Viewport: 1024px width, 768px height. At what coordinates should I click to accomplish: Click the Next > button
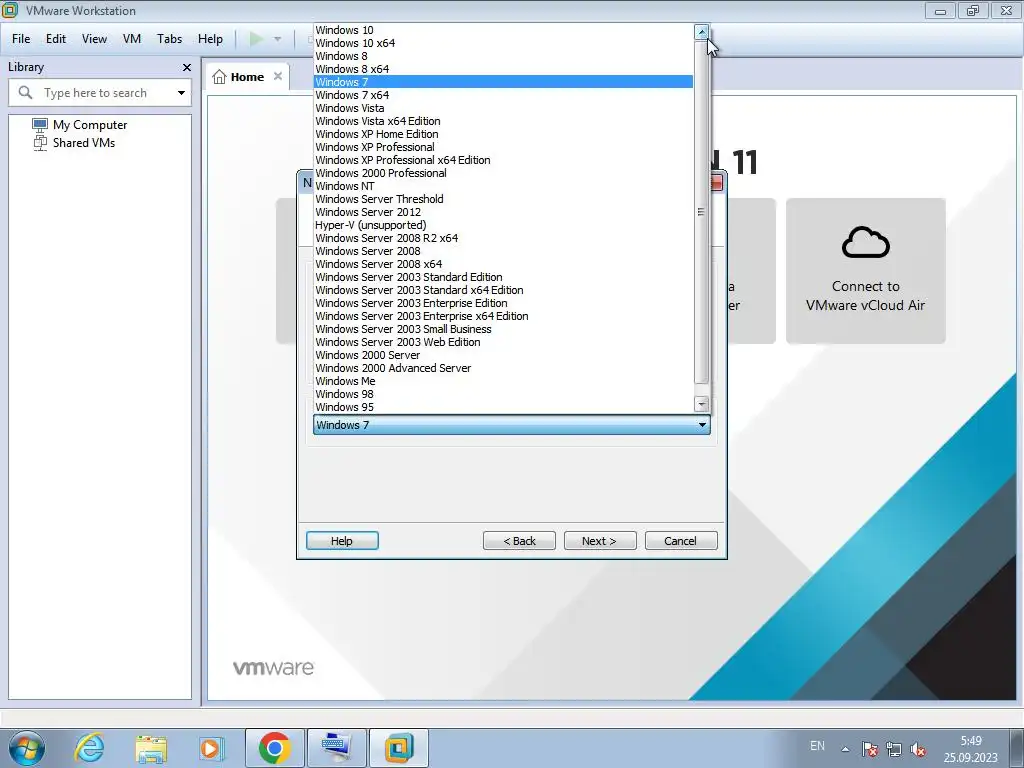coord(600,541)
